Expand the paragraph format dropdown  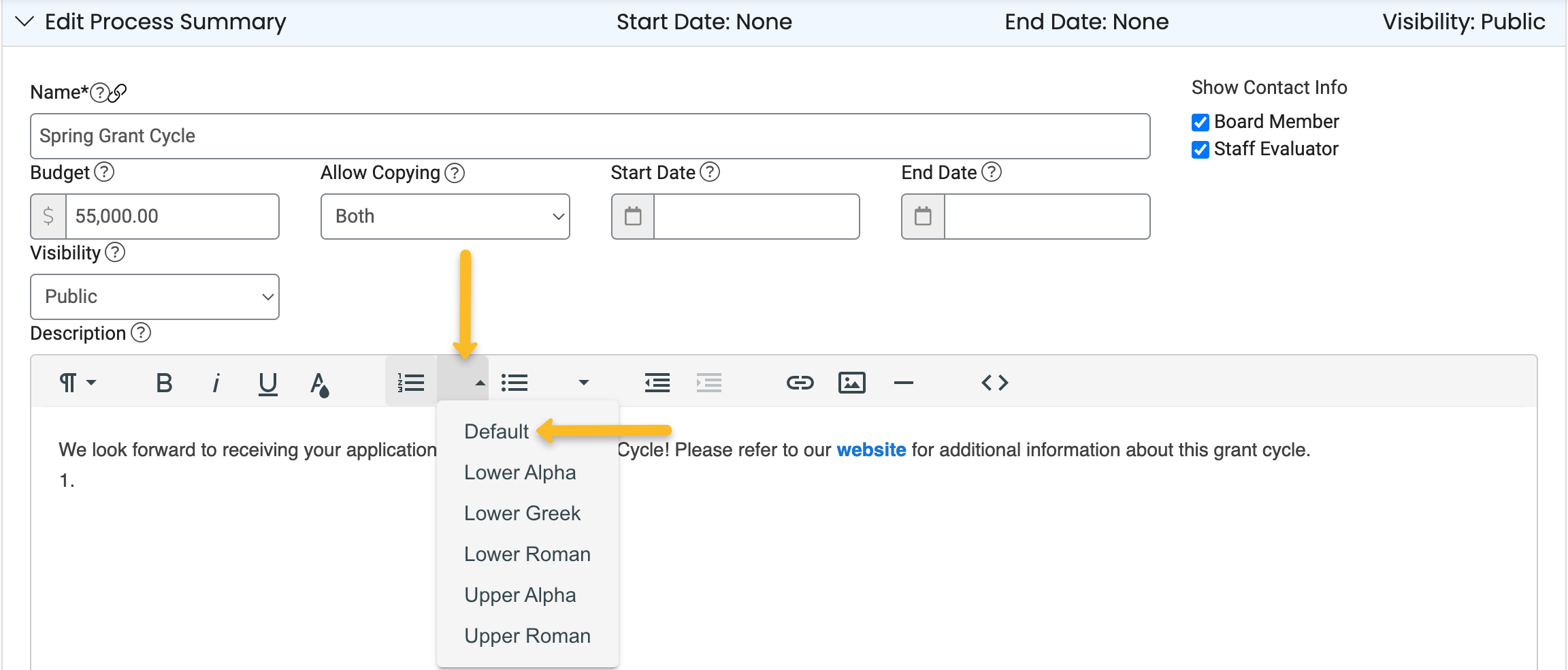[x=77, y=383]
